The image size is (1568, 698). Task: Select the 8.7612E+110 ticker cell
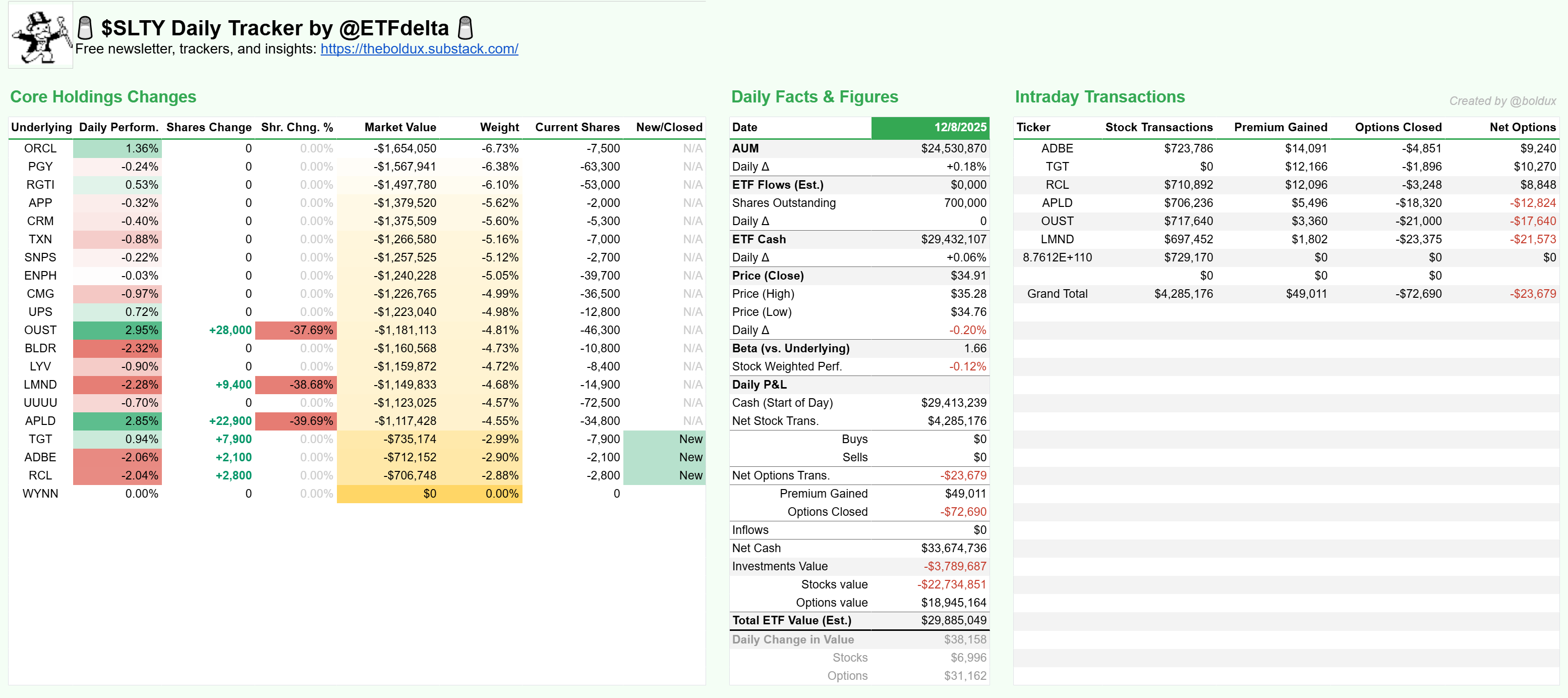(1057, 257)
